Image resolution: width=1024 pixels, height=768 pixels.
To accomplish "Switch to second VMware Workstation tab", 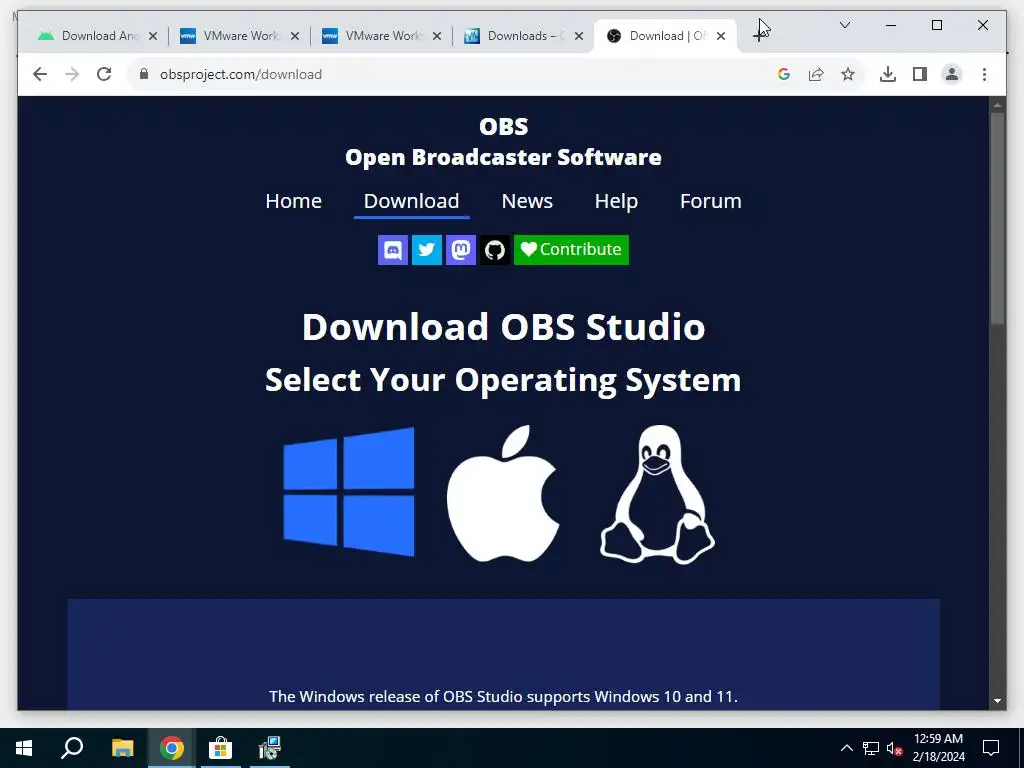I will click(382, 36).
